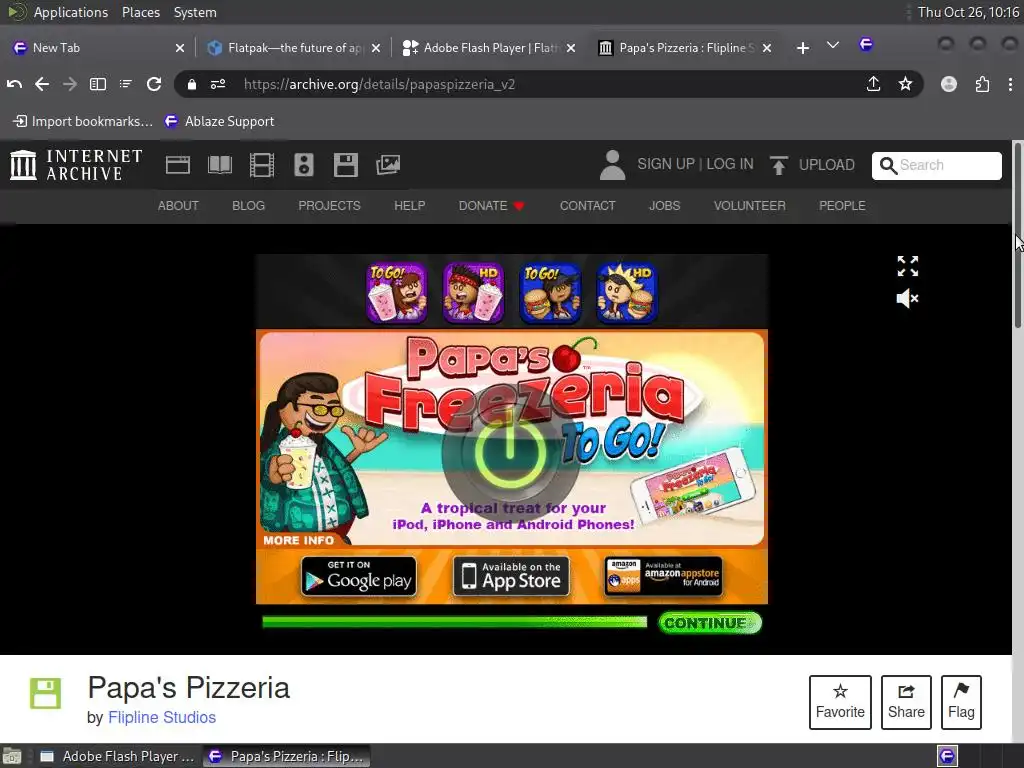This screenshot has width=1024, height=768.
Task: Open the PEOPLE menu item
Action: pyautogui.click(x=842, y=206)
